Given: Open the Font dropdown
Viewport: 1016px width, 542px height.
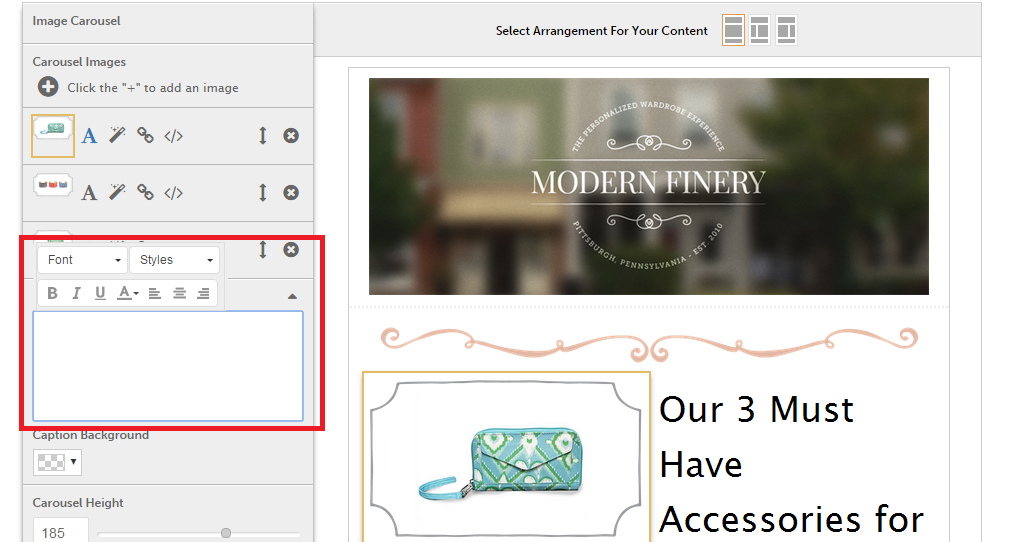Looking at the screenshot, I should pos(82,260).
